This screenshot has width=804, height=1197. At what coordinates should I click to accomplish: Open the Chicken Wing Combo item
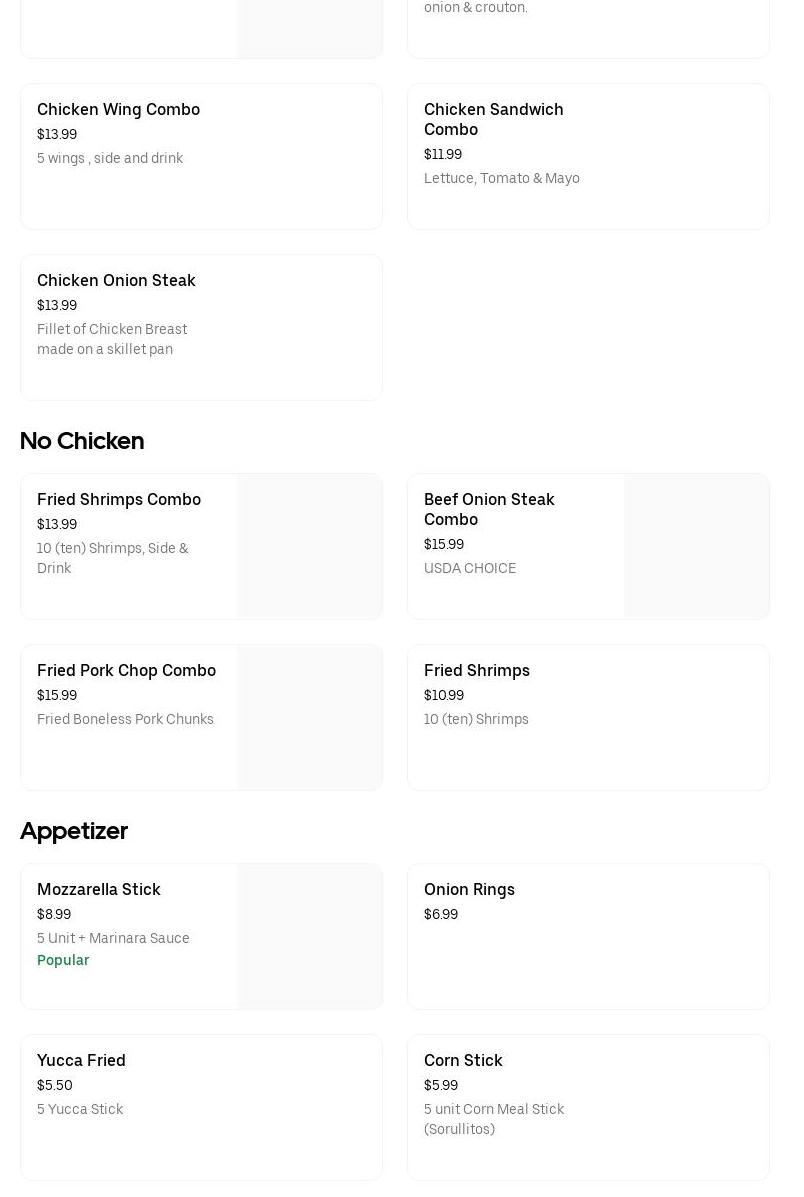click(118, 110)
